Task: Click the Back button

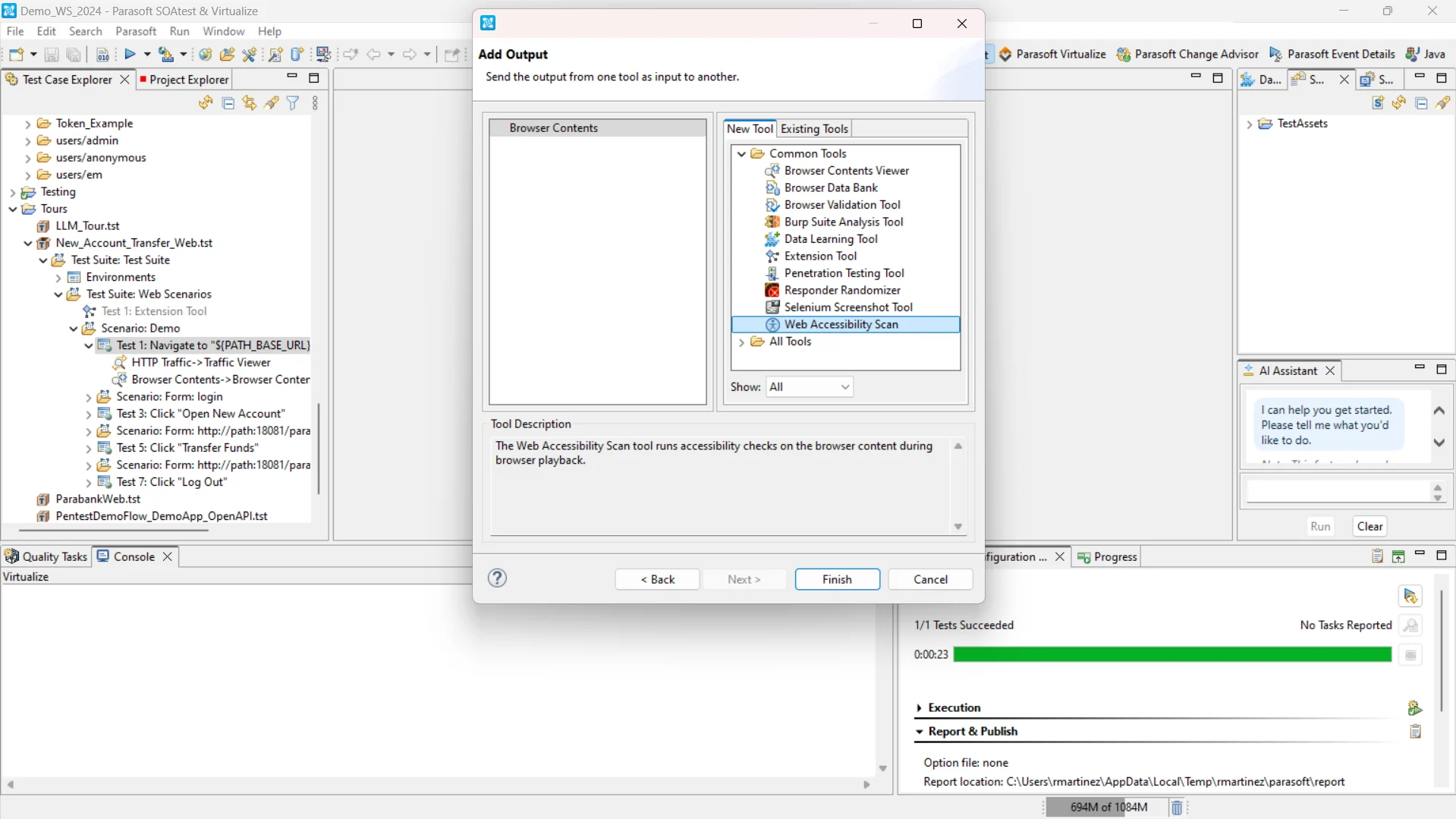Action: pos(657,579)
